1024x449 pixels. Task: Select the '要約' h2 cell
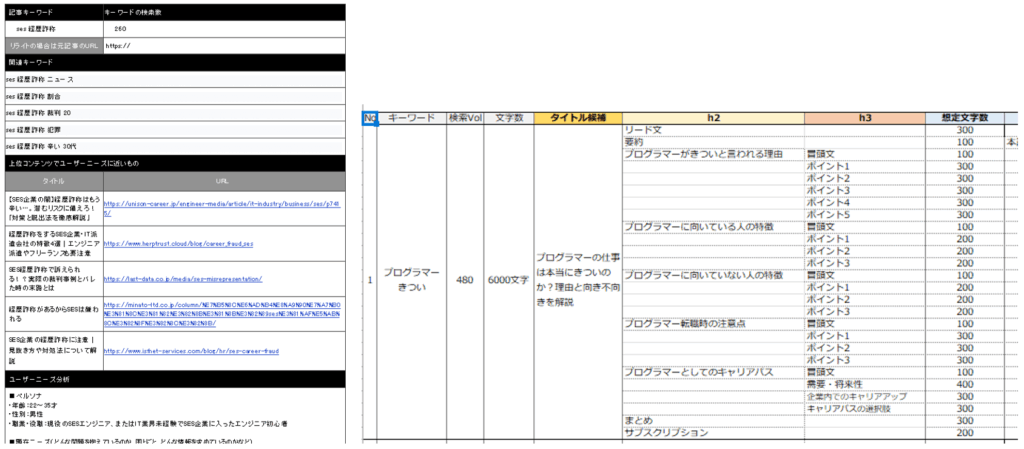pos(713,142)
